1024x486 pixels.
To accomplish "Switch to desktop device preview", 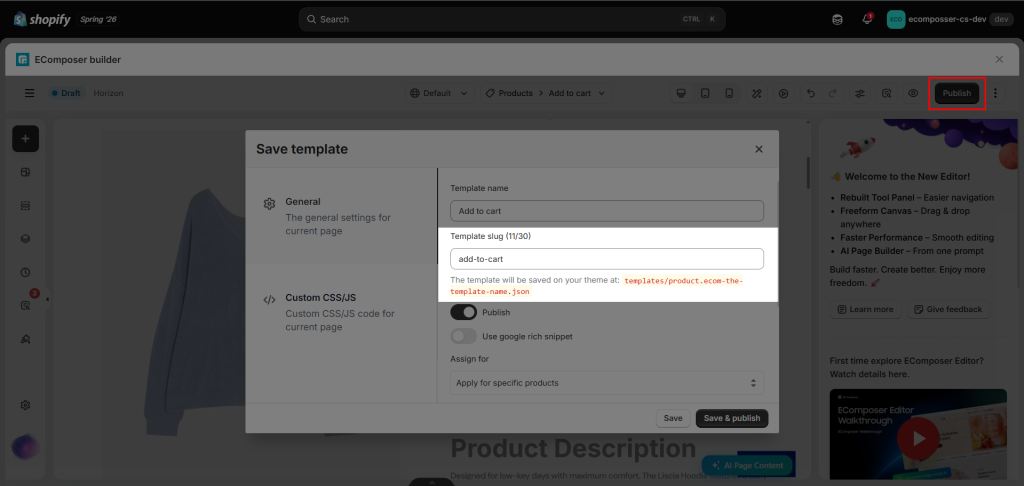I will (681, 93).
